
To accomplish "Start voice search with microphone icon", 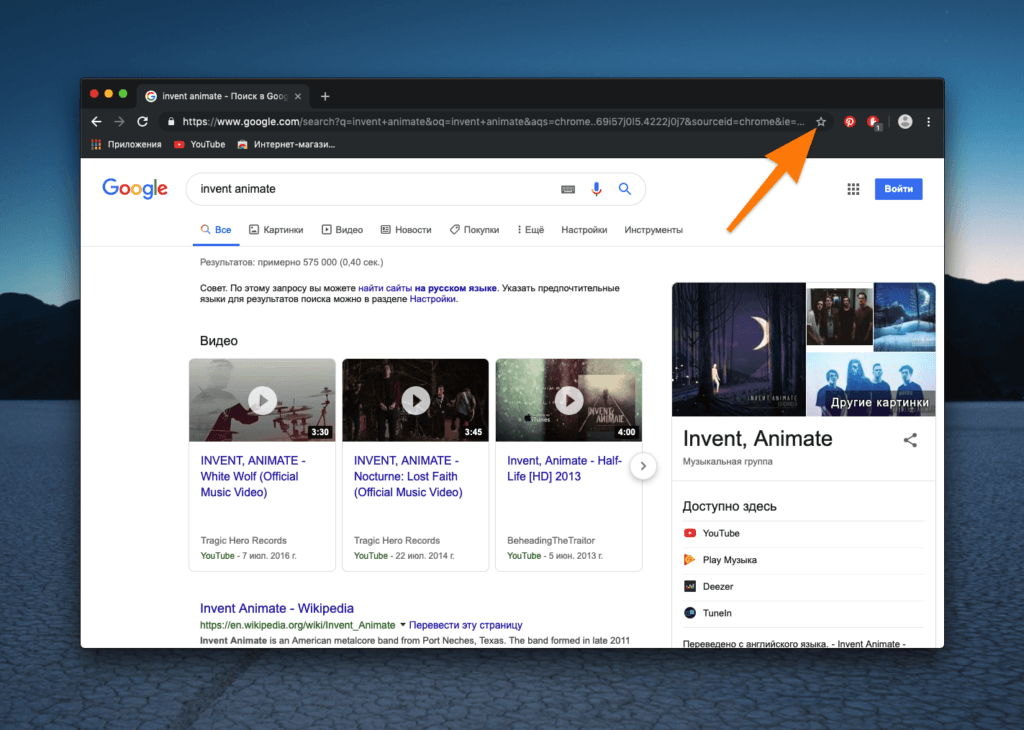I will [x=596, y=189].
